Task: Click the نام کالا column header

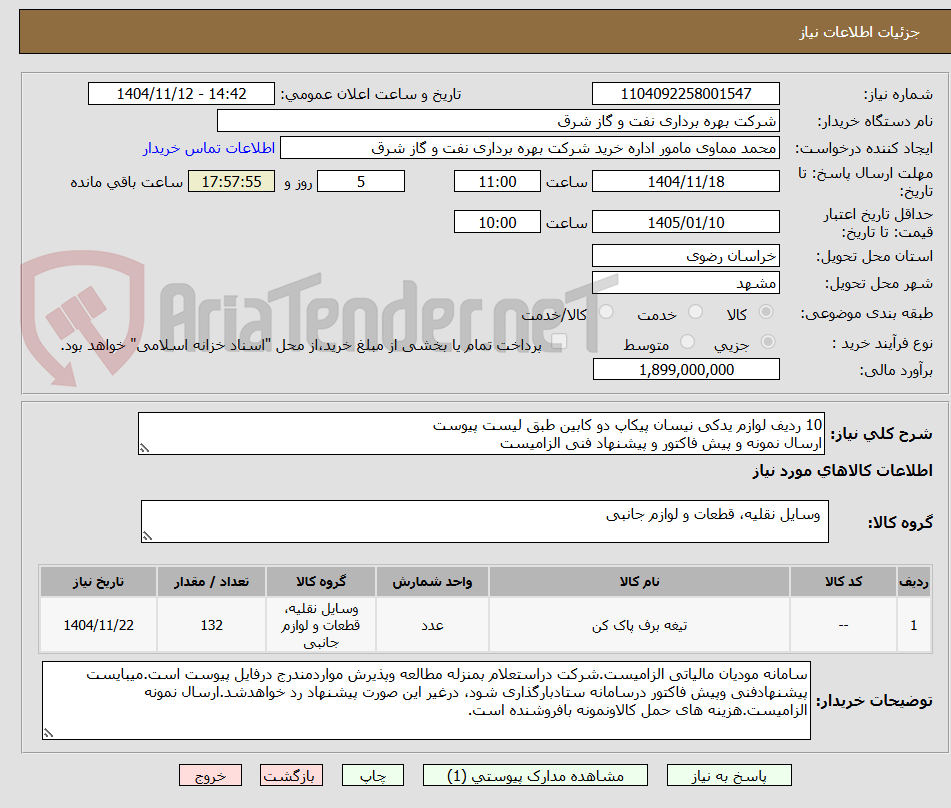Action: coord(639,582)
